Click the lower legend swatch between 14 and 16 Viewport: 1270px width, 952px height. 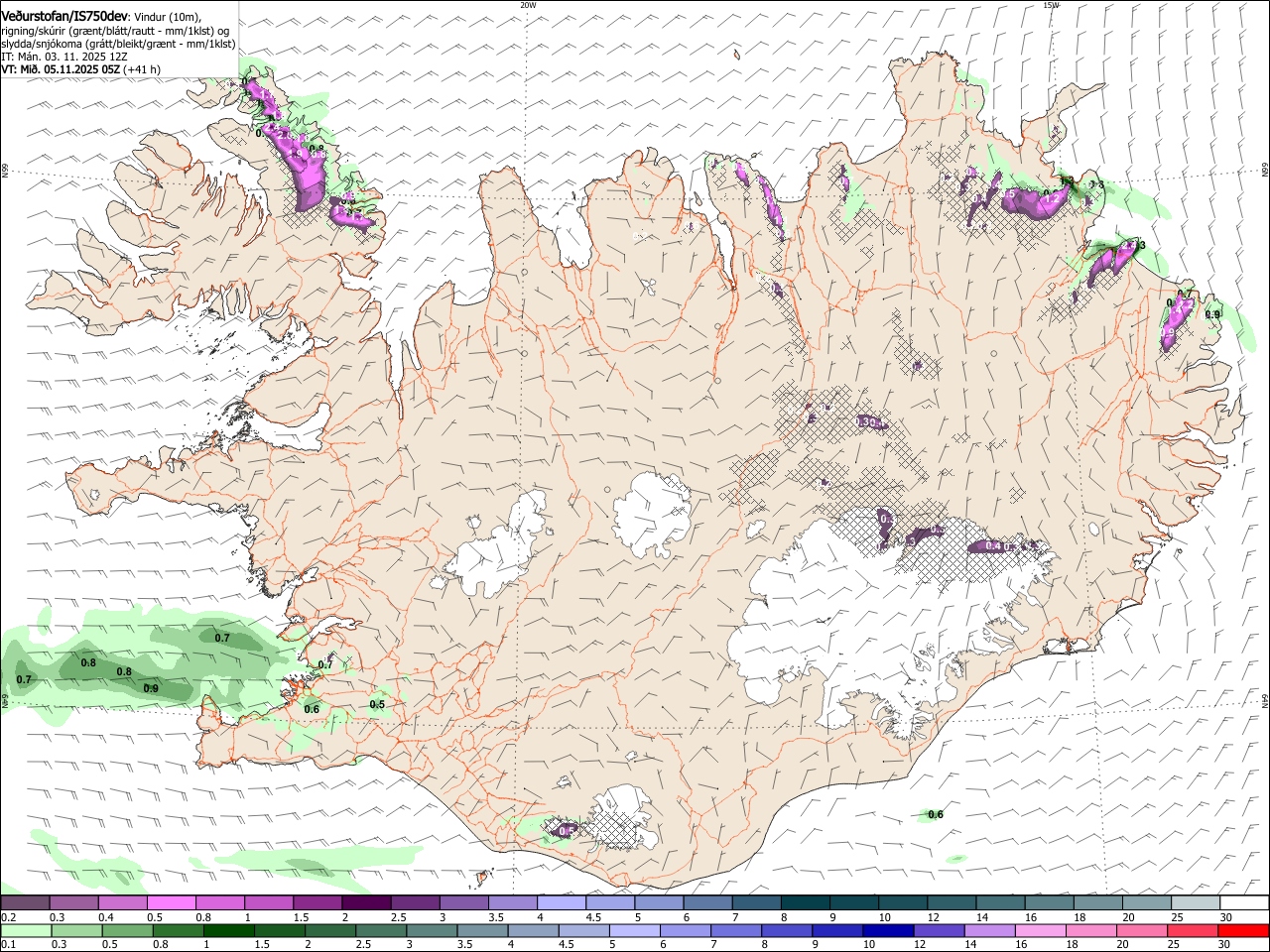[x=989, y=930]
